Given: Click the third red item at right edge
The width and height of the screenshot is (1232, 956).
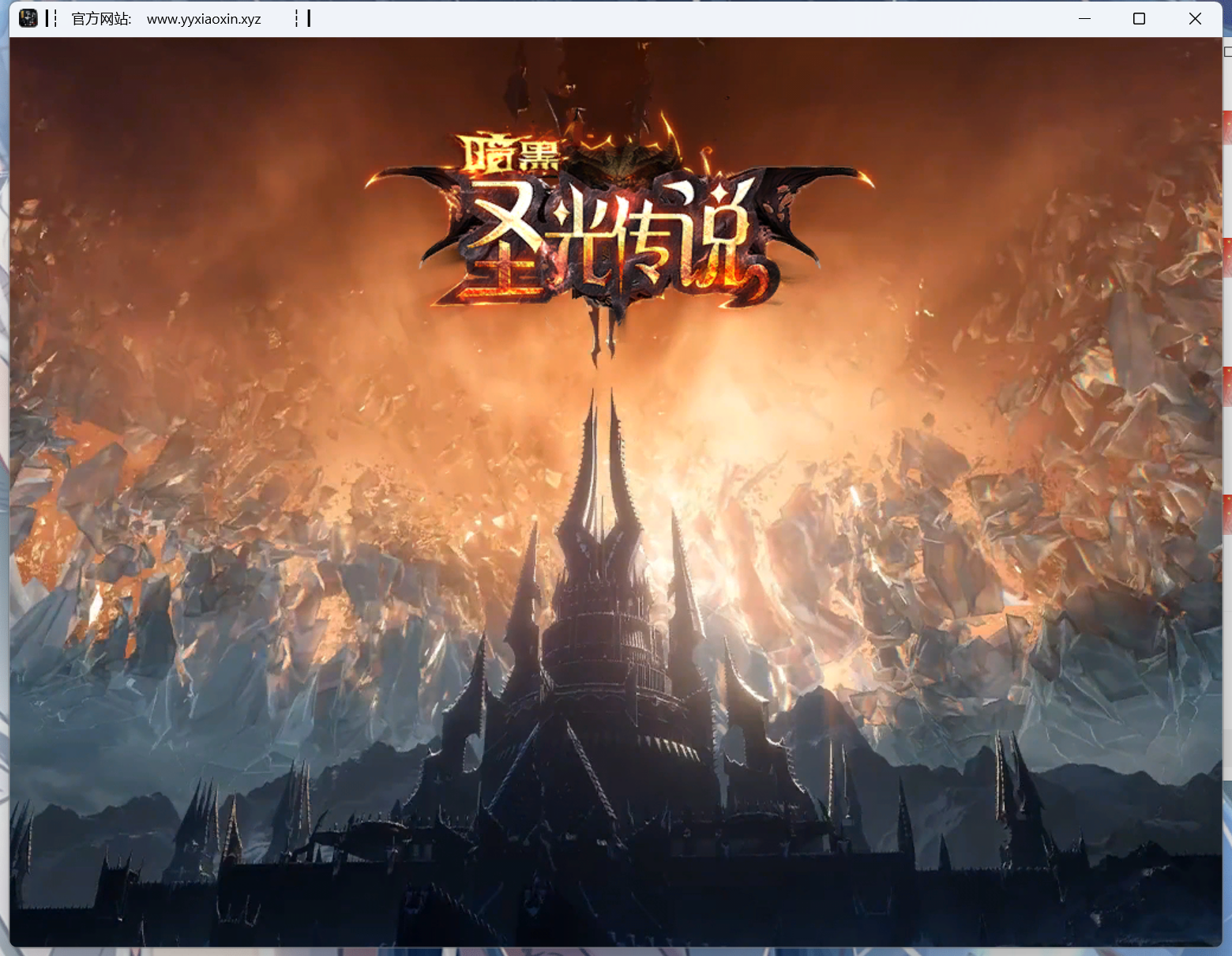Looking at the screenshot, I should click(1227, 386).
